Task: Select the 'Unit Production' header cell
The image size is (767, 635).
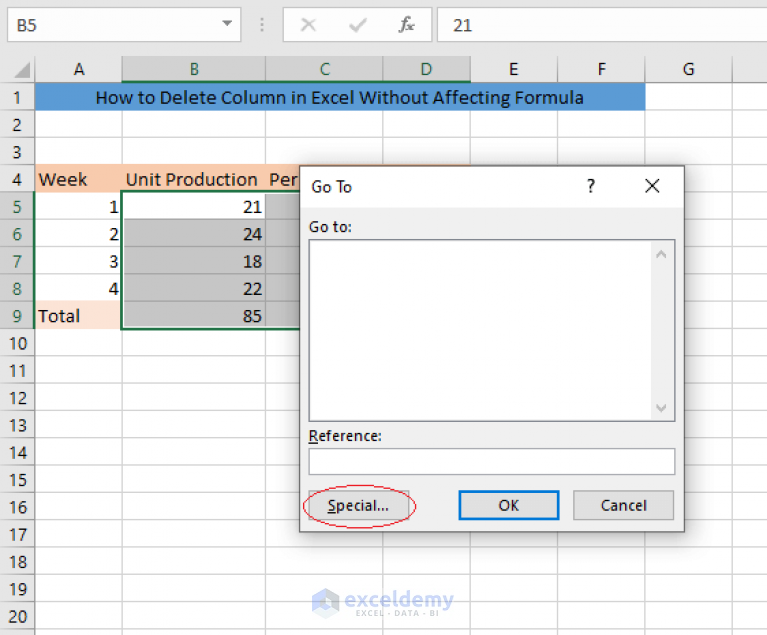Action: coord(194,179)
